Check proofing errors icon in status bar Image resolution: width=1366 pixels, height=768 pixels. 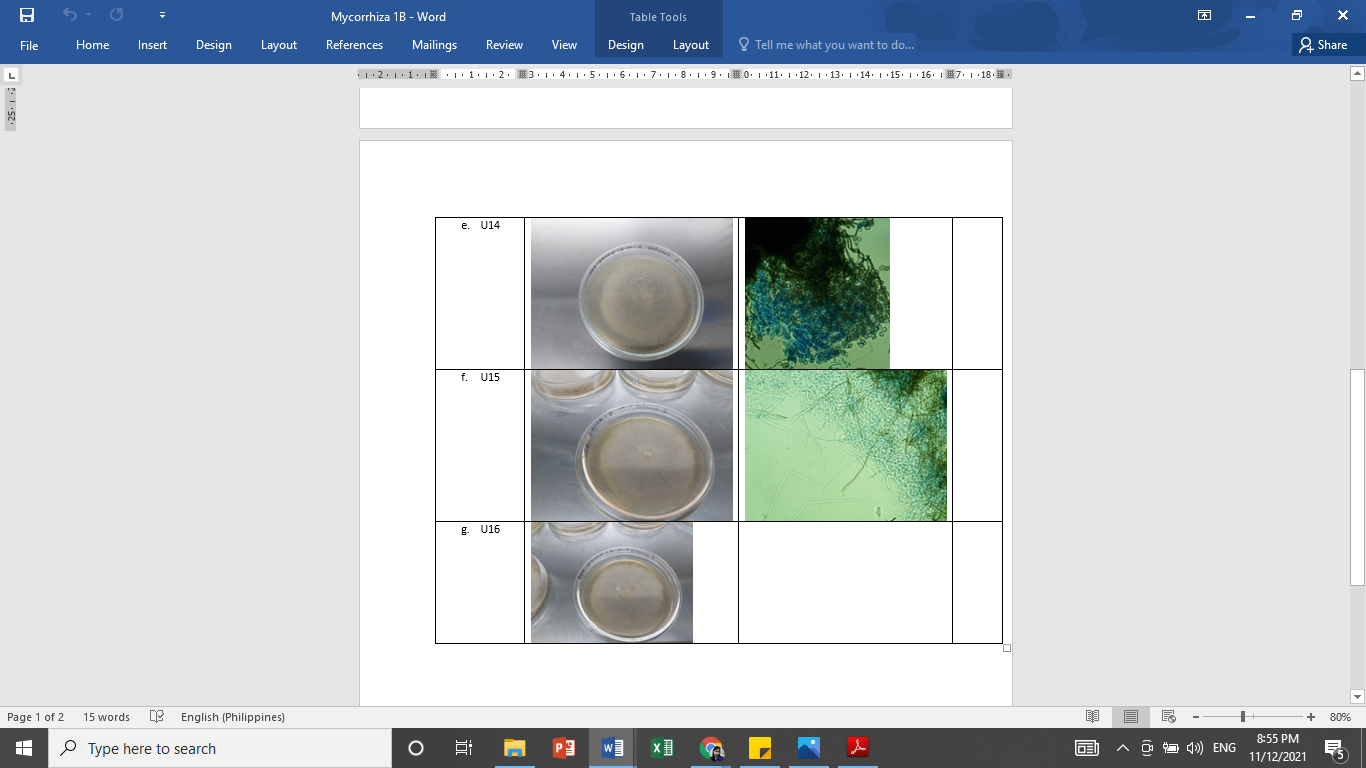click(x=156, y=717)
